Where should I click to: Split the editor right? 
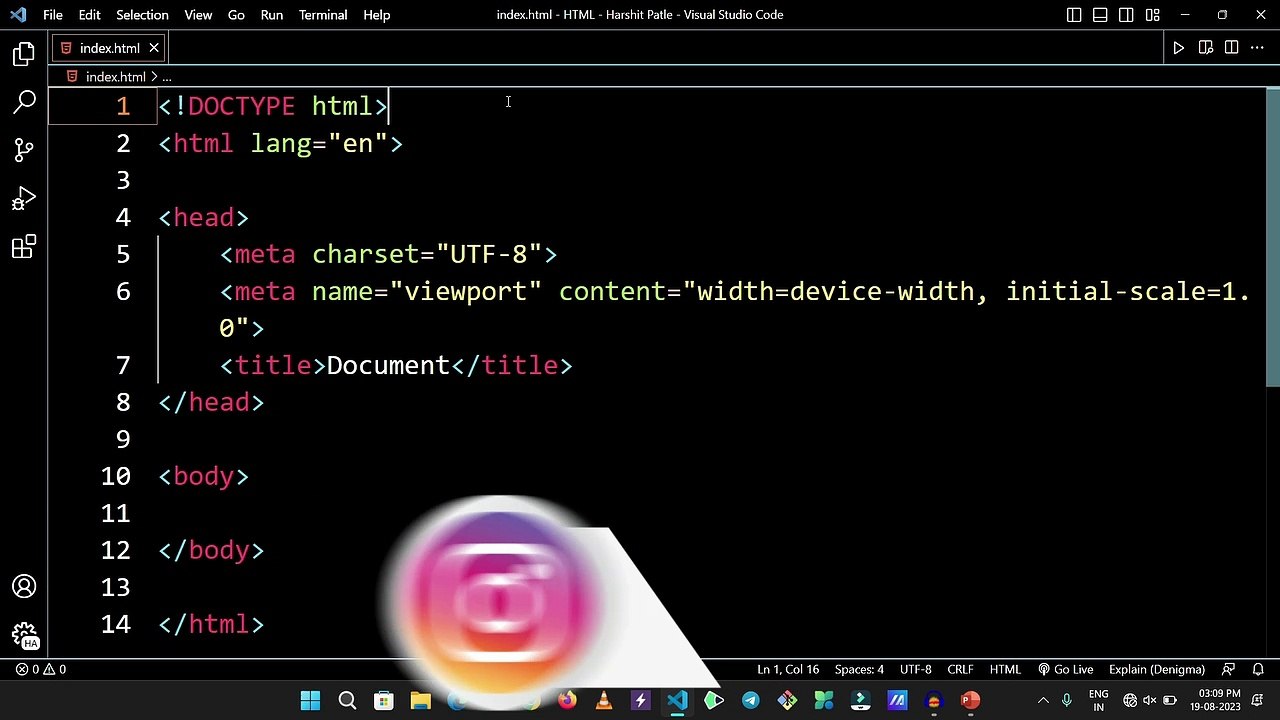pyautogui.click(x=1231, y=48)
